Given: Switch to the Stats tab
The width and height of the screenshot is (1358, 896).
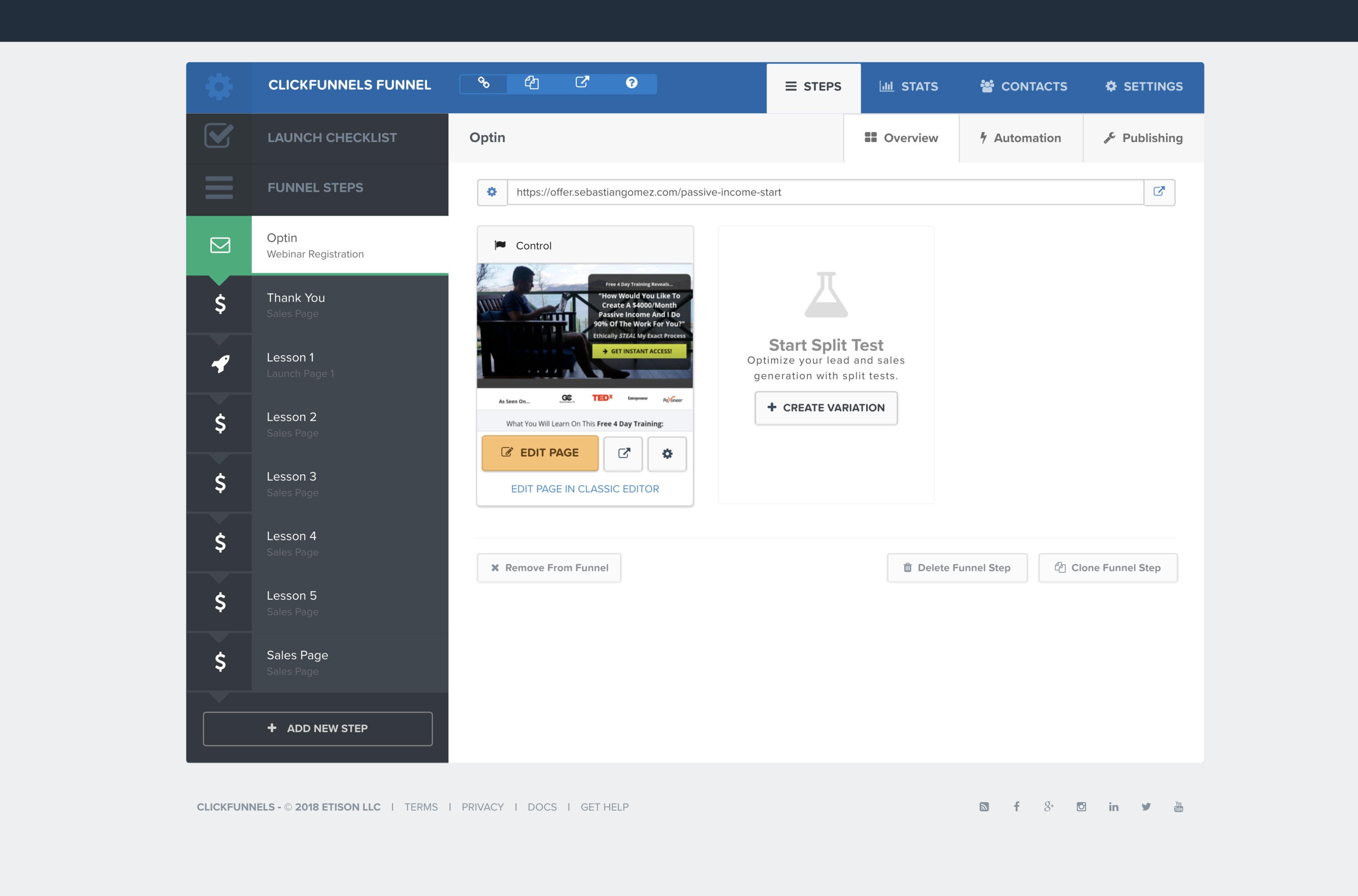Looking at the screenshot, I should (x=909, y=87).
